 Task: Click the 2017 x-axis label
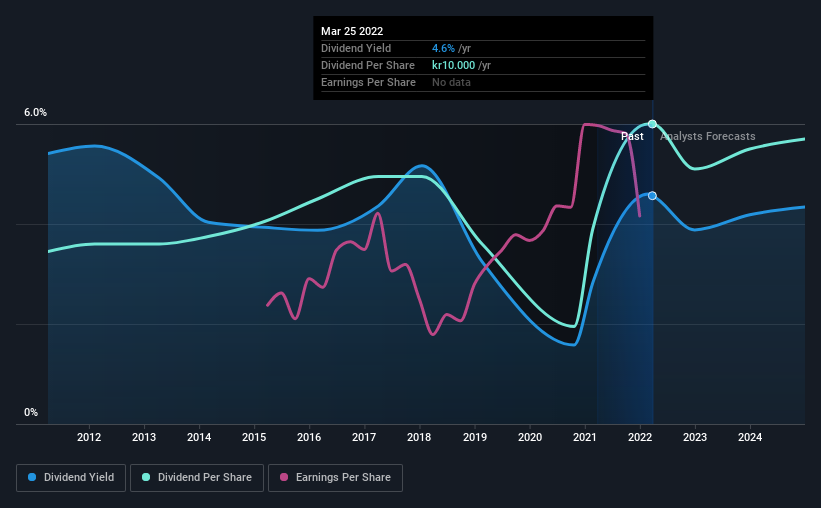coord(364,437)
